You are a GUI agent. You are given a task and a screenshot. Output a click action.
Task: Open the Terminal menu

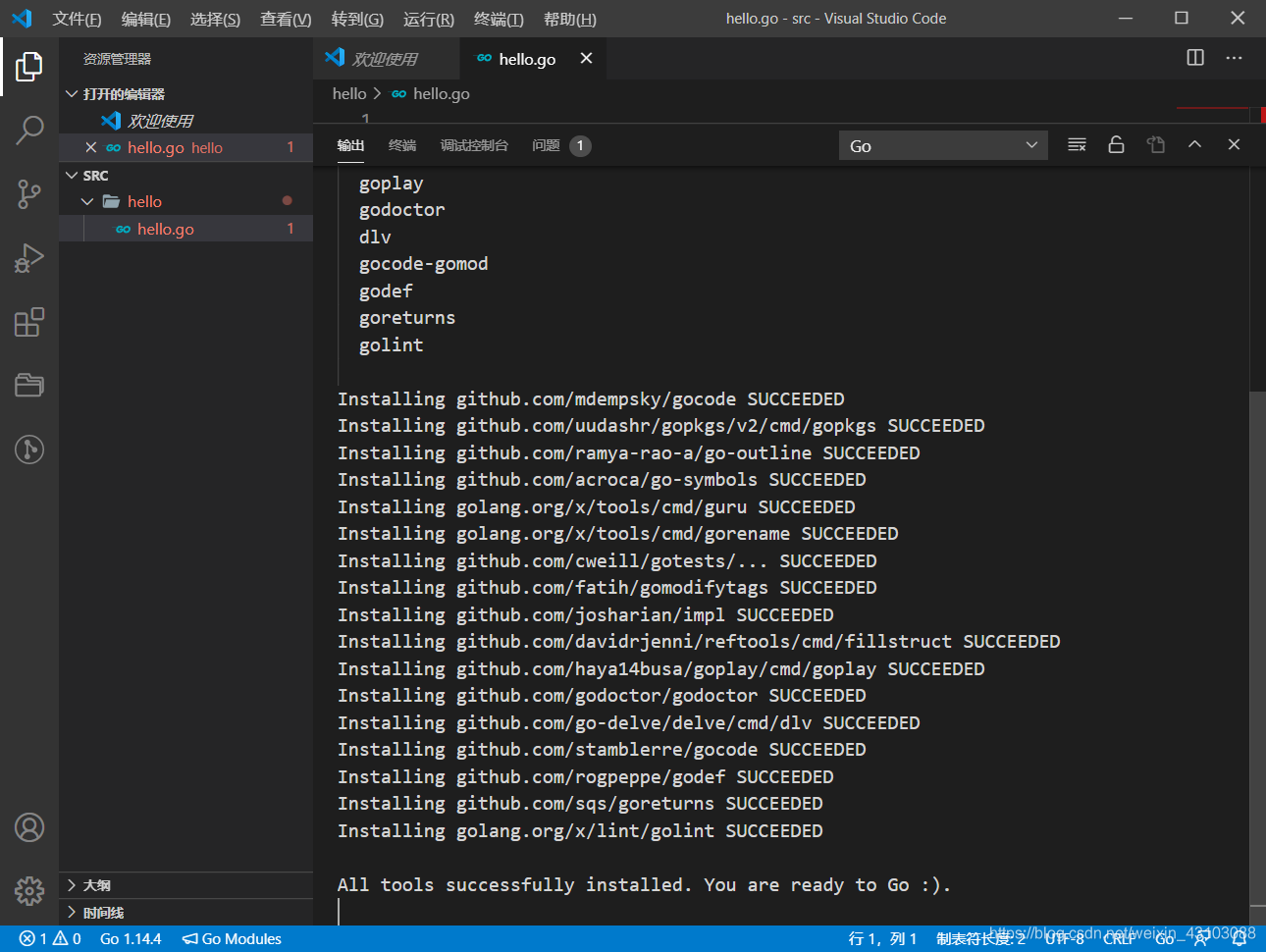499,19
